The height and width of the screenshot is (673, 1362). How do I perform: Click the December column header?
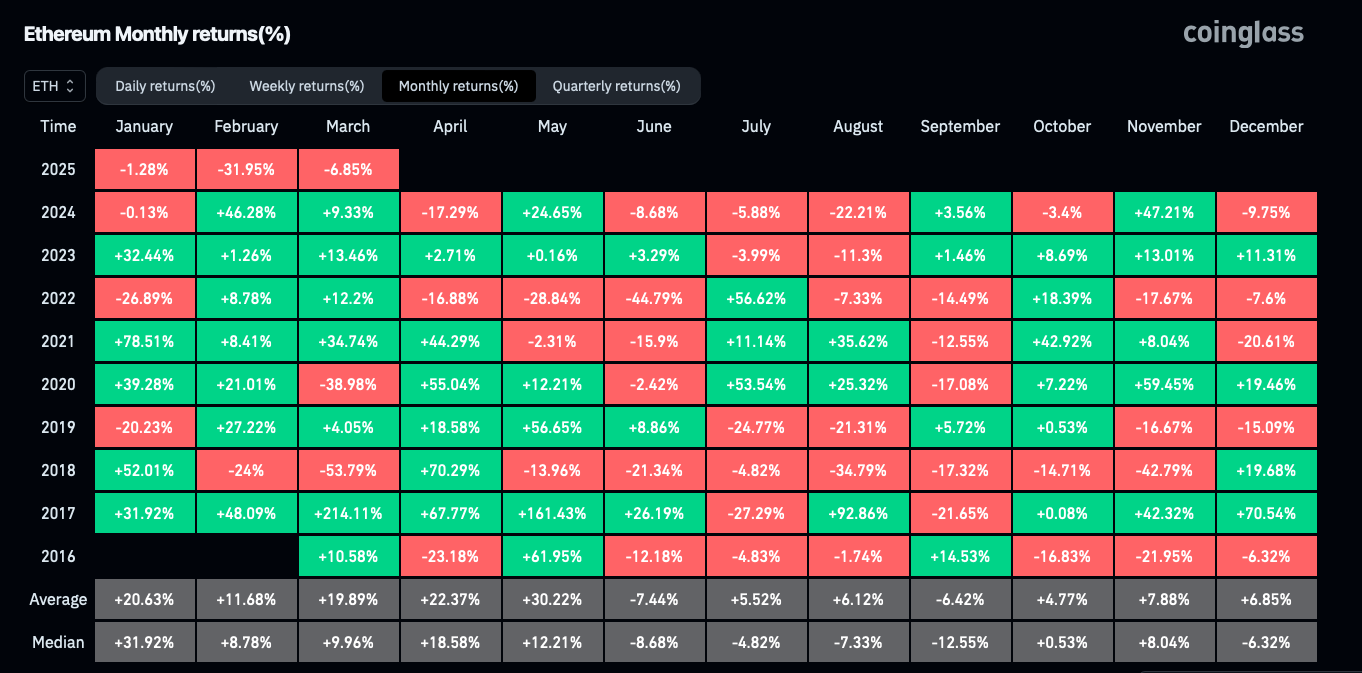pyautogui.click(x=1266, y=127)
